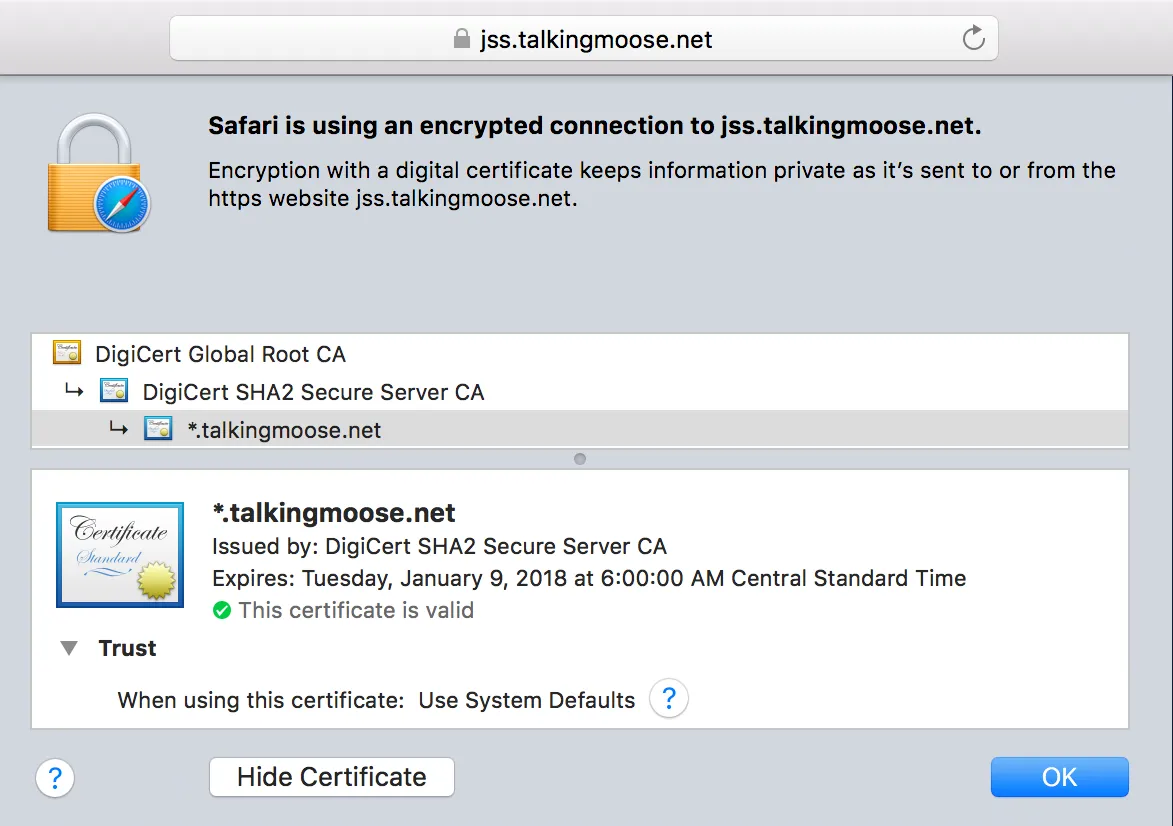1173x826 pixels.
Task: Click the large orange Safari lock icon
Action: [x=99, y=172]
